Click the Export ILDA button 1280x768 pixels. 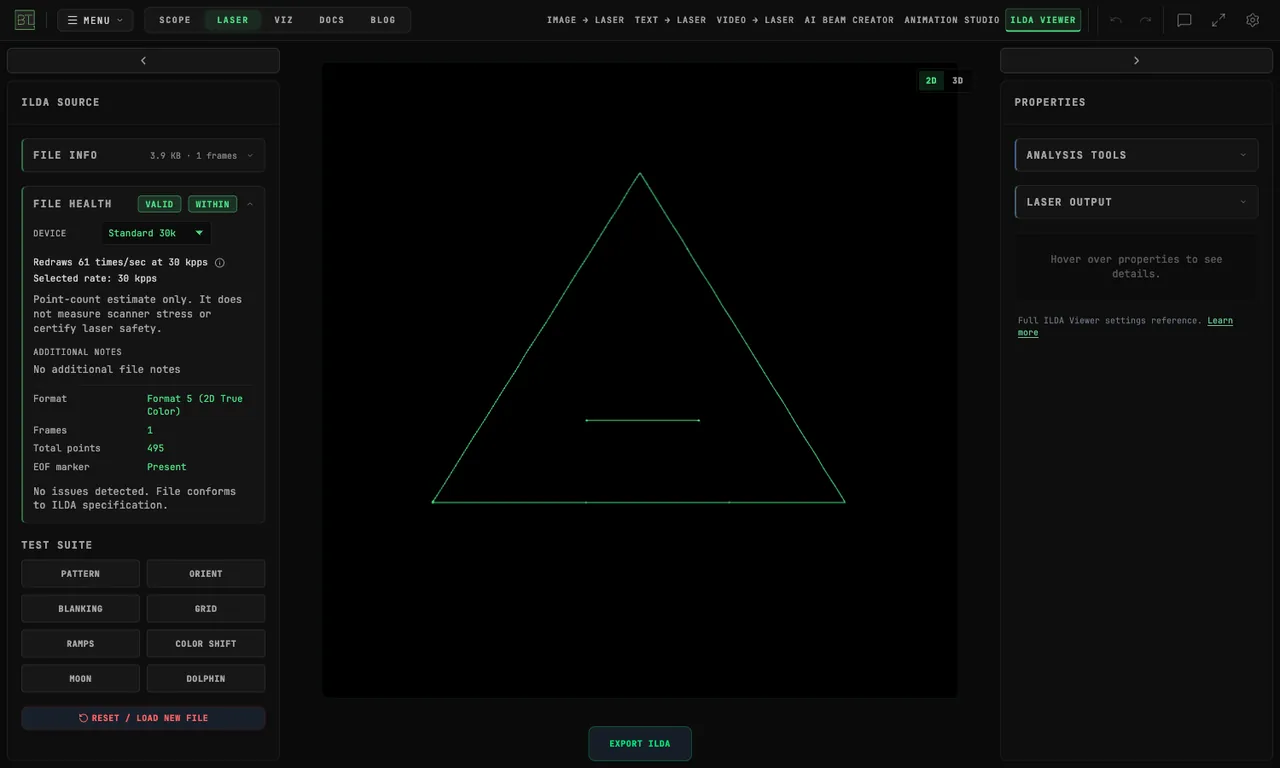640,744
